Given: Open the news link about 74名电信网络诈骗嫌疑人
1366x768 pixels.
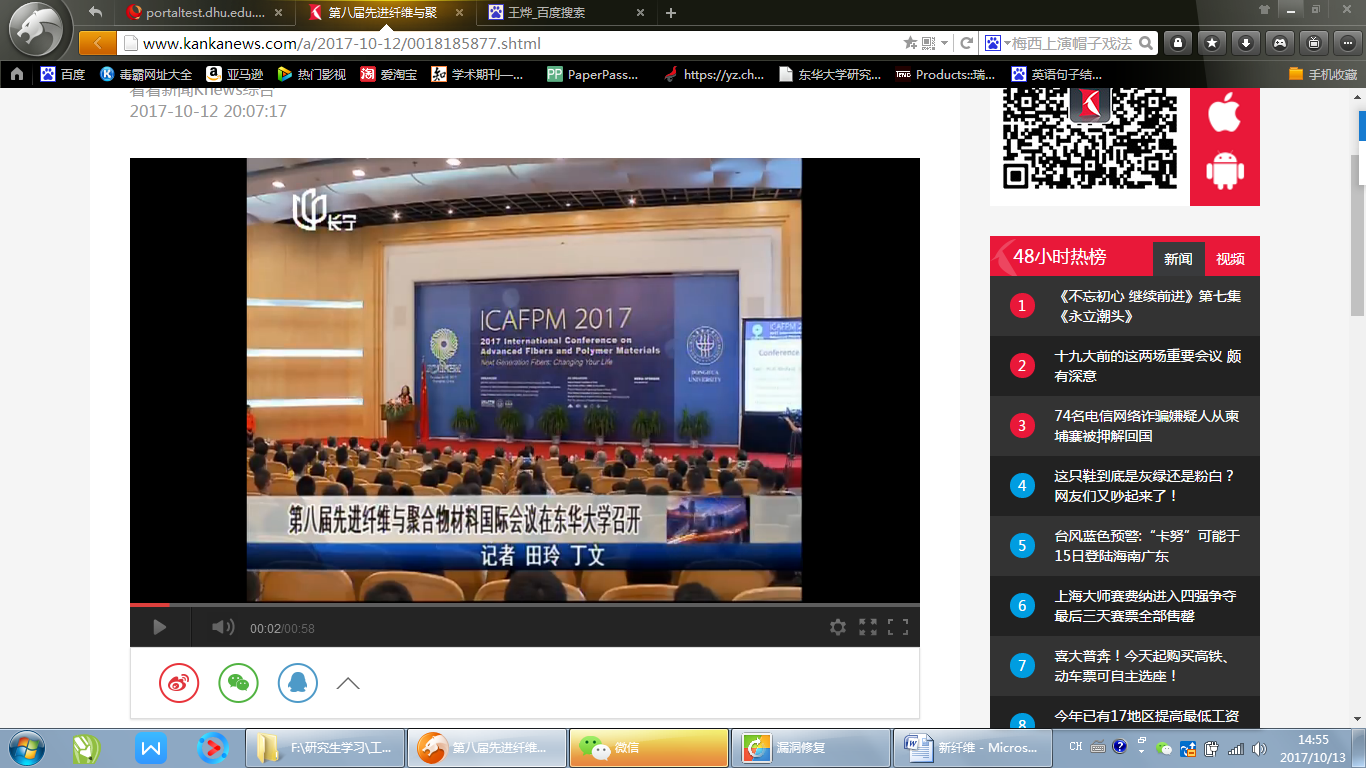Looking at the screenshot, I should coord(1146,426).
